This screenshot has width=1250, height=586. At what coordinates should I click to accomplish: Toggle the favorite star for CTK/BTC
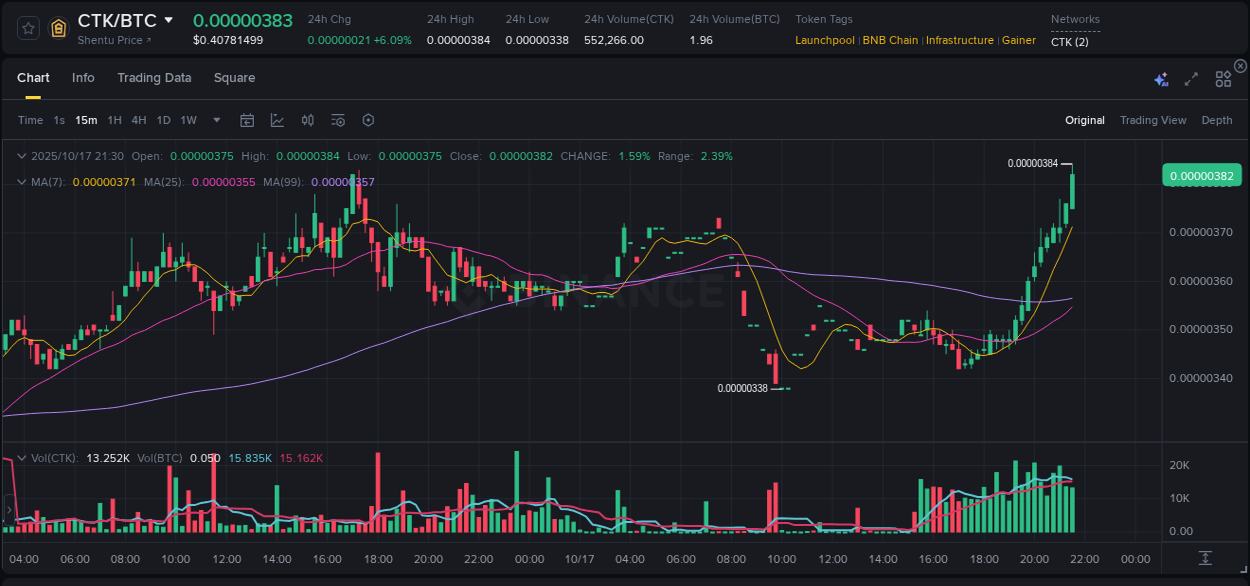27,28
